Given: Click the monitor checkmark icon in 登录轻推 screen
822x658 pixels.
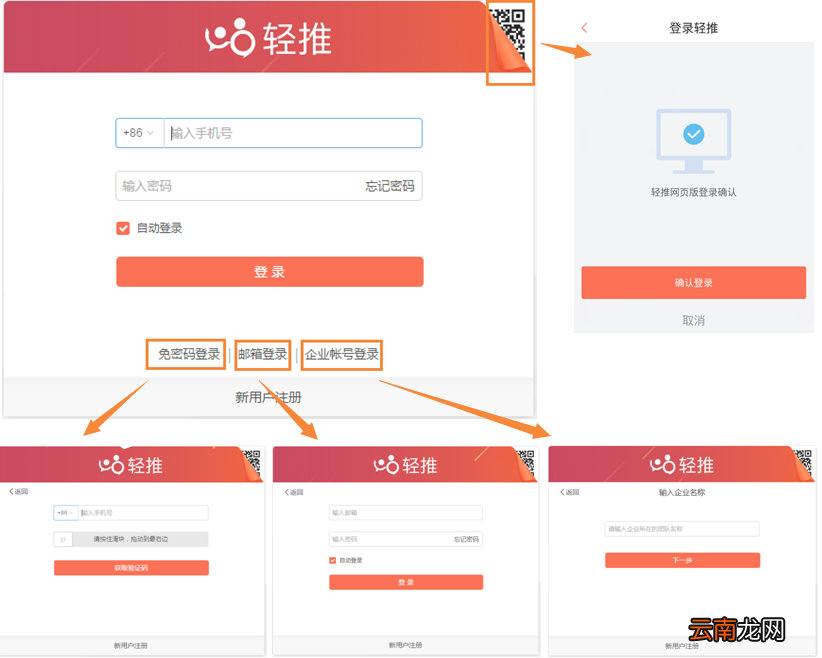Looking at the screenshot, I should pyautogui.click(x=694, y=142).
